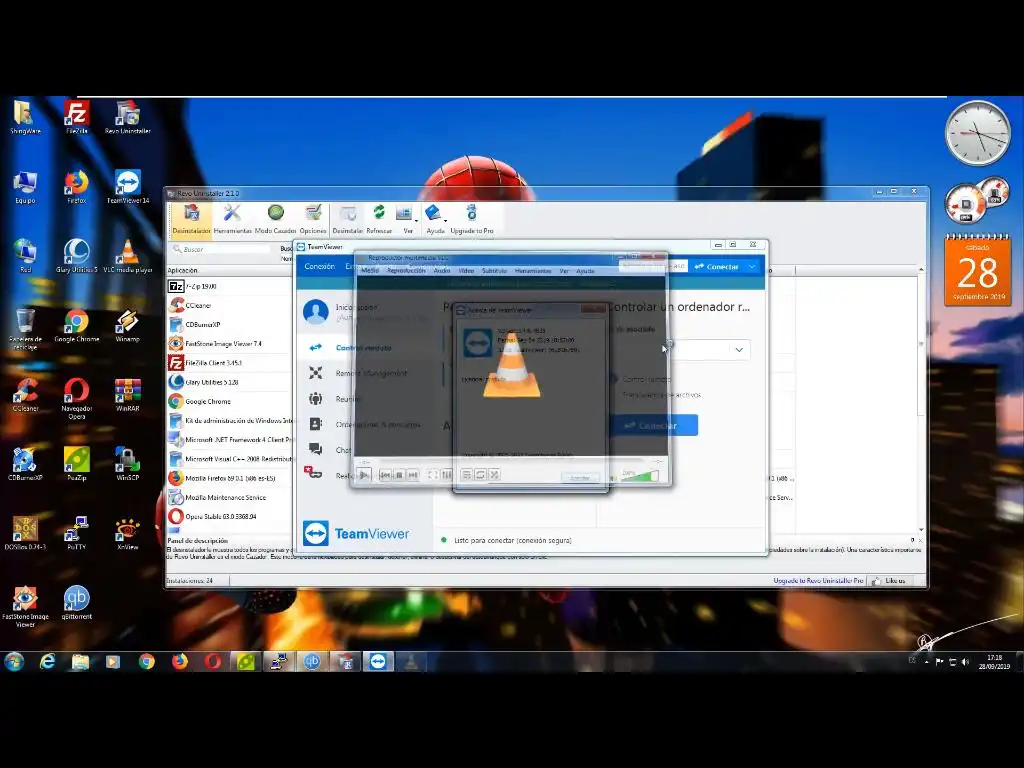
Task: Open the FileZilla desktop shortcut
Action: 76,117
